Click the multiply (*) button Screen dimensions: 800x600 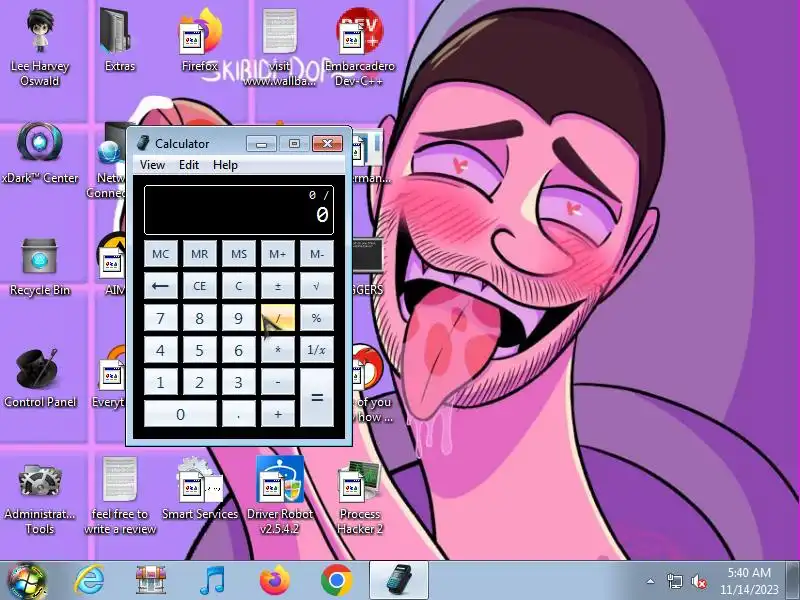point(278,350)
